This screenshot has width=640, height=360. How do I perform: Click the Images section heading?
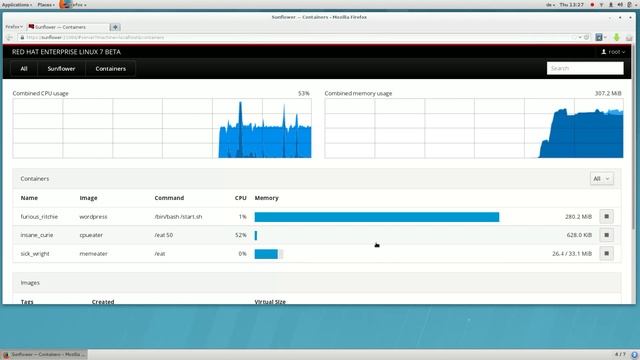click(x=30, y=282)
